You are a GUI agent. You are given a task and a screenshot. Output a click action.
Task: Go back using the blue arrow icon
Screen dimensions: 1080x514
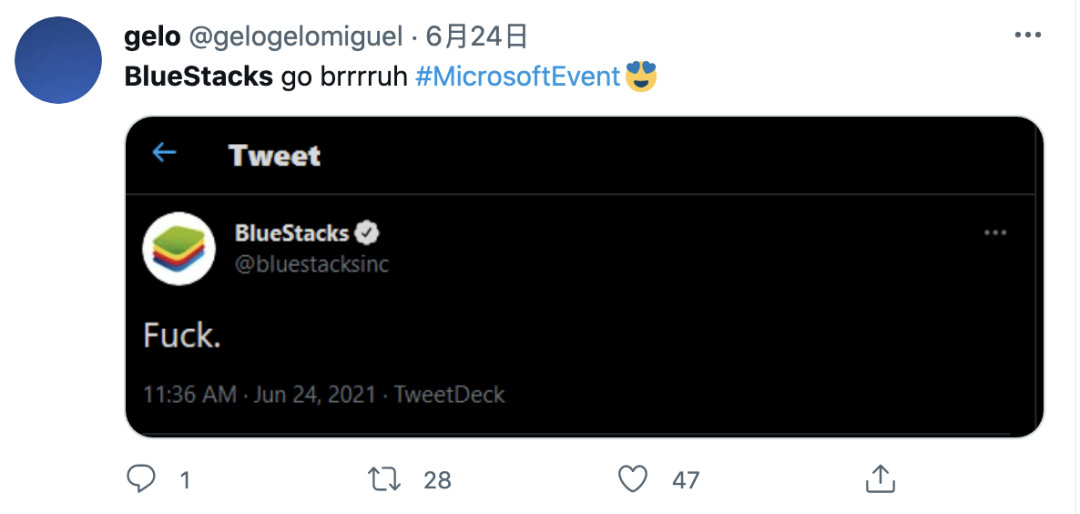pyautogui.click(x=164, y=152)
